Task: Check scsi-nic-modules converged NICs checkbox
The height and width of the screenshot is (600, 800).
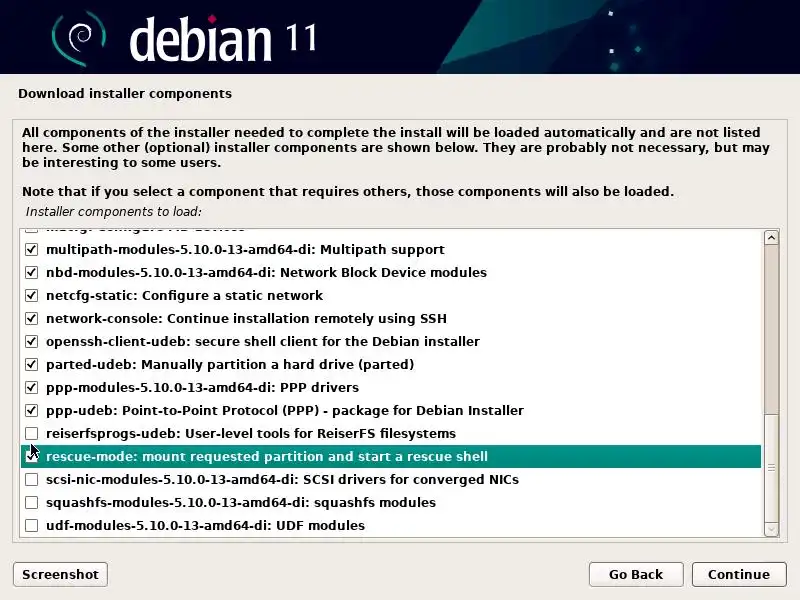Action: pyautogui.click(x=32, y=480)
